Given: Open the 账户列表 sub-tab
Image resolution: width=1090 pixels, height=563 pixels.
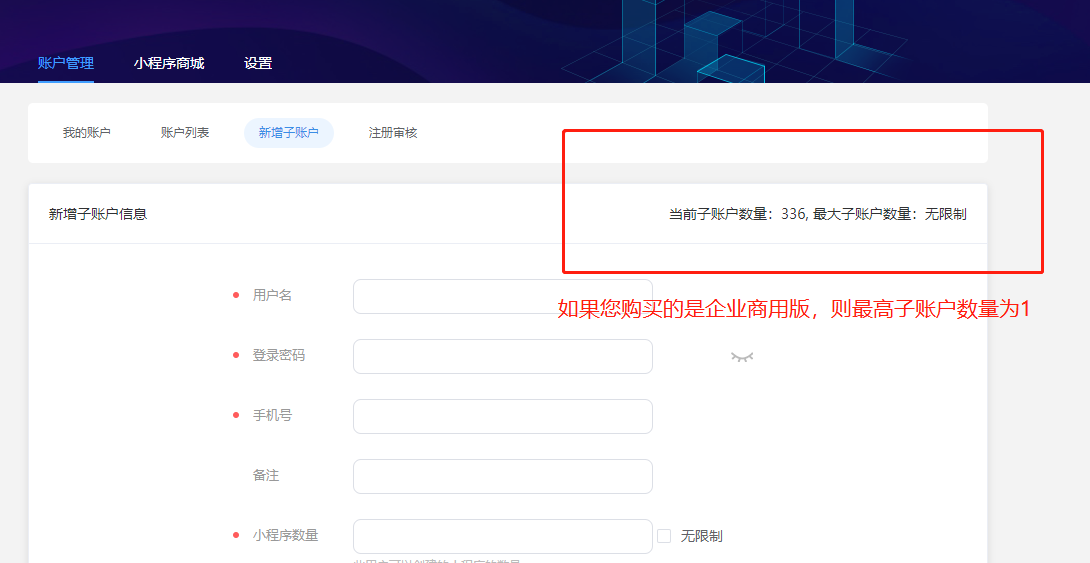Looking at the screenshot, I should [x=185, y=133].
